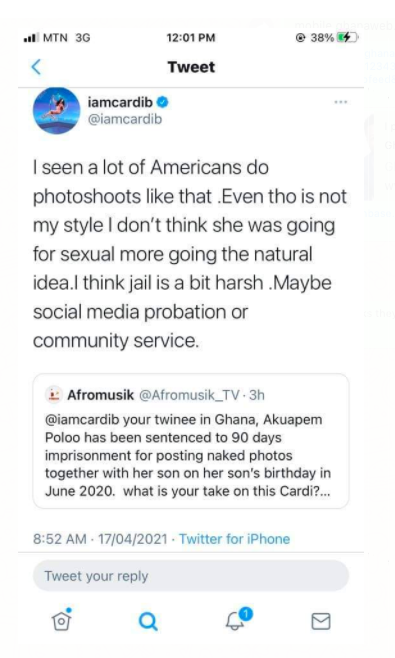Tap the battery status icon
This screenshot has height=658, width=395.
(x=347, y=38)
